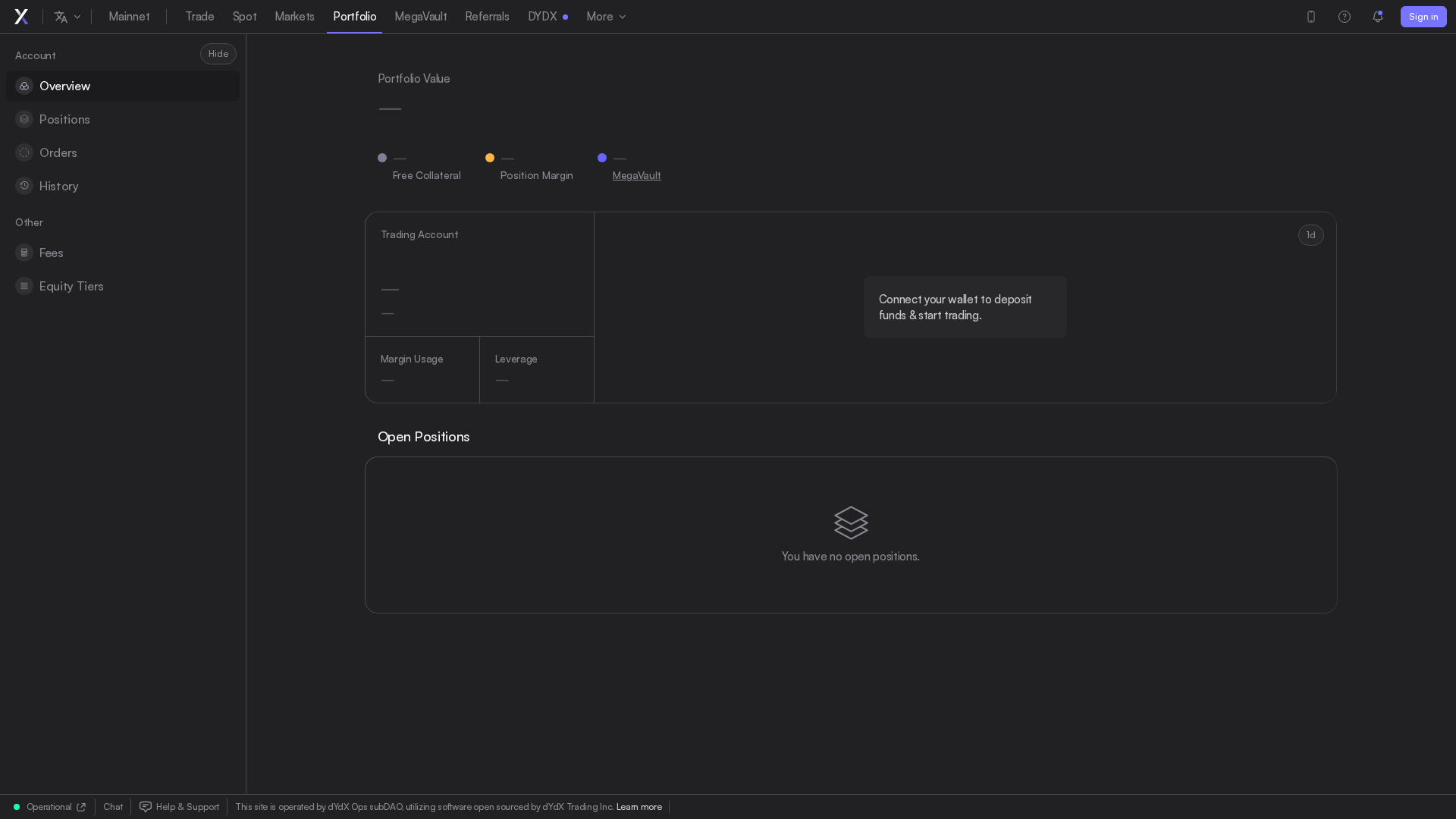Open Fees in the sidebar
The image size is (1456, 819).
click(x=123, y=253)
